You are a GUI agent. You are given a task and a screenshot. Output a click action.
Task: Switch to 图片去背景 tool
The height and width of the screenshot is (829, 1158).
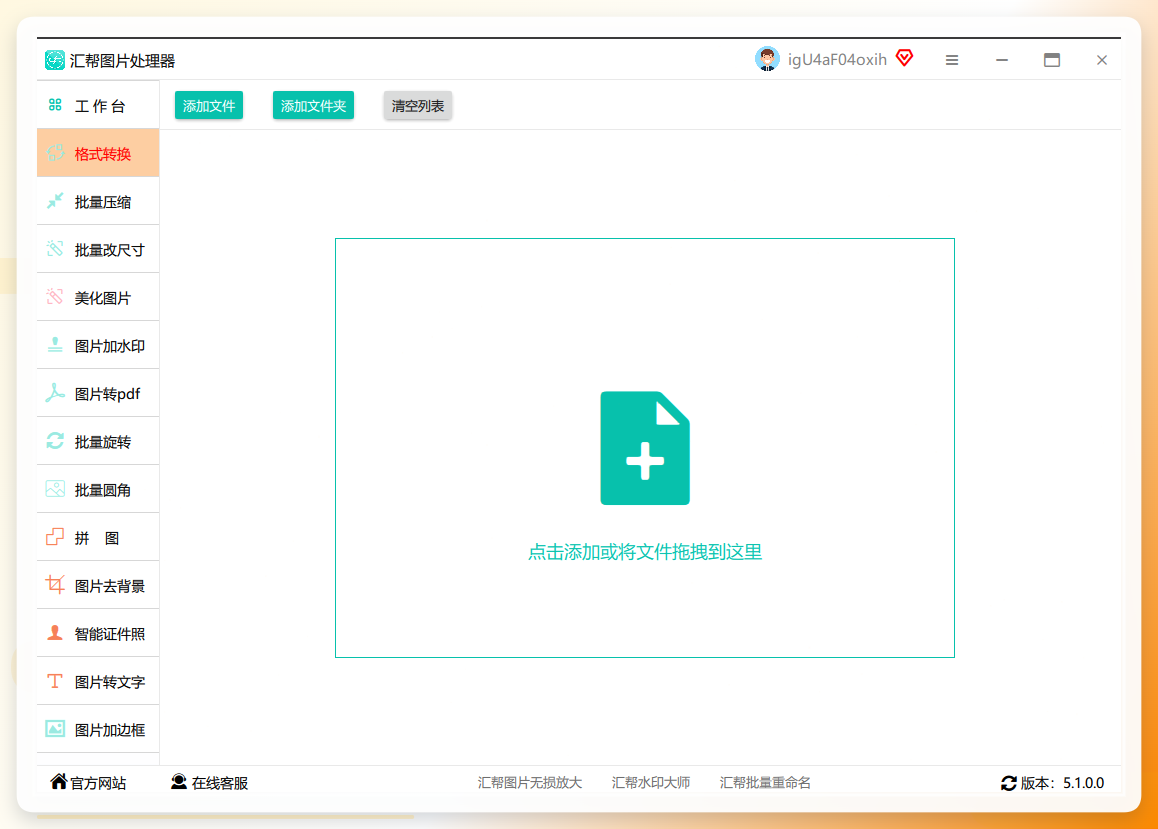coord(98,585)
